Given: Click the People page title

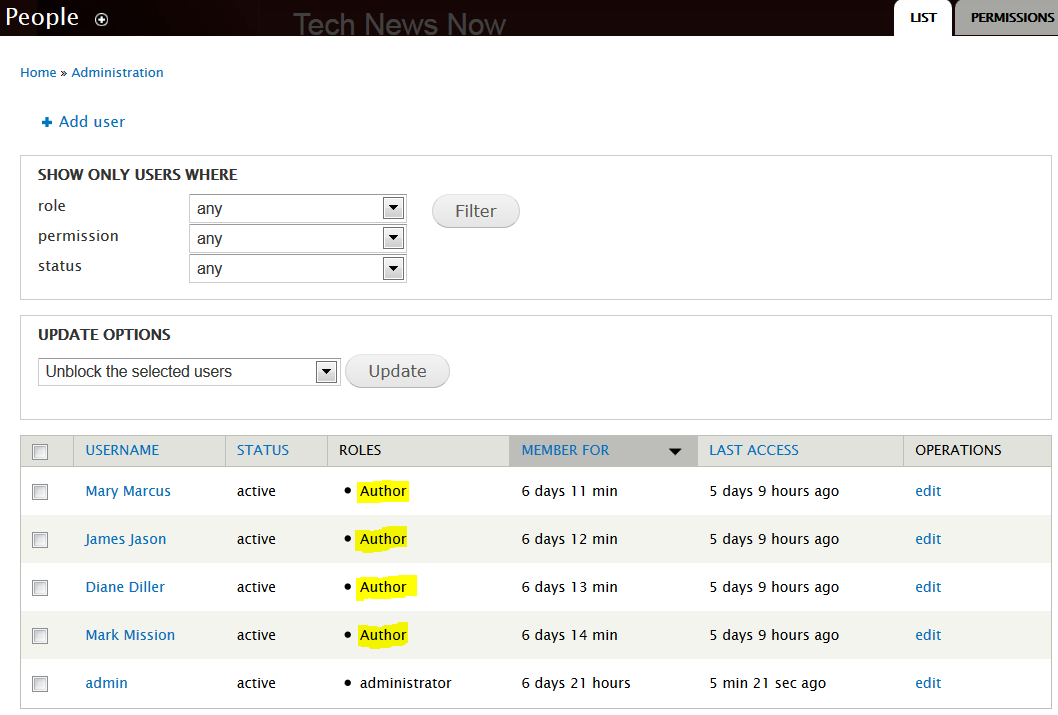Looking at the screenshot, I should [42, 17].
